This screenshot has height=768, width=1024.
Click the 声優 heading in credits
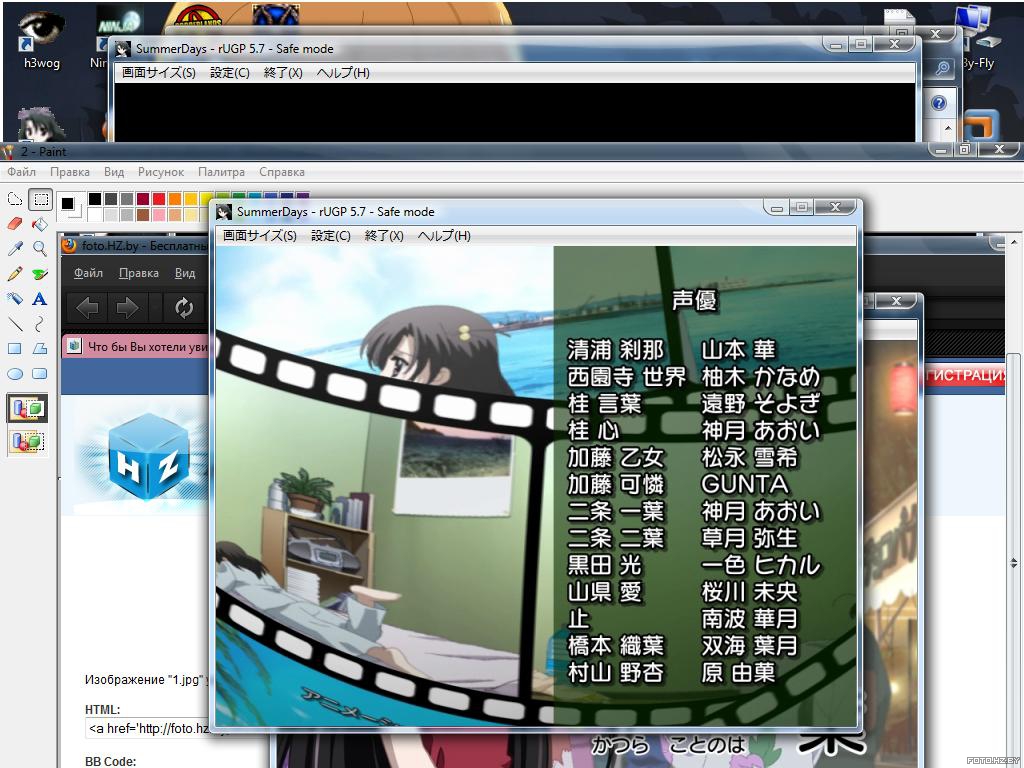[x=695, y=300]
